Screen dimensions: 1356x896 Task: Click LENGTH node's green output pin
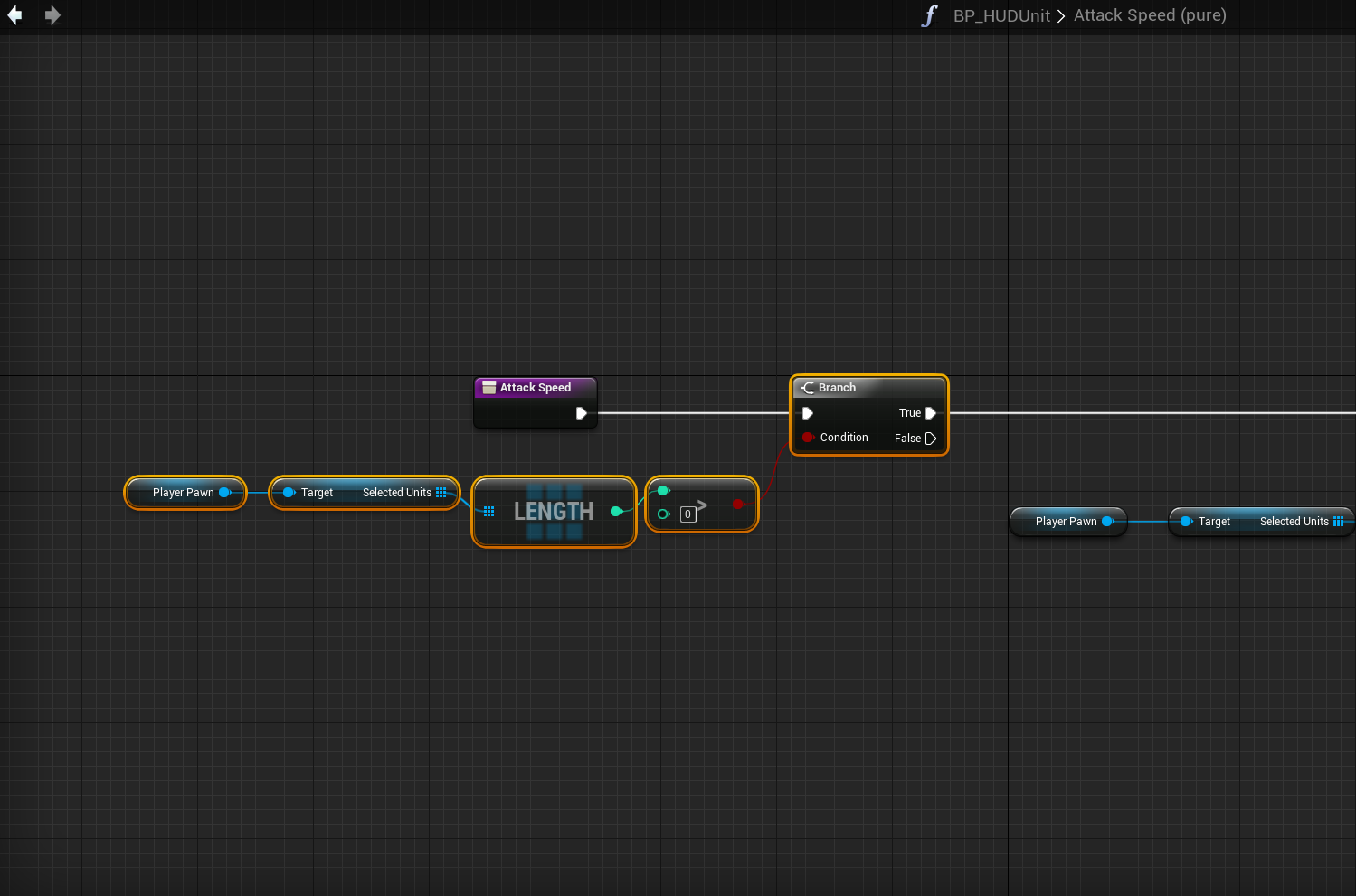click(x=616, y=512)
